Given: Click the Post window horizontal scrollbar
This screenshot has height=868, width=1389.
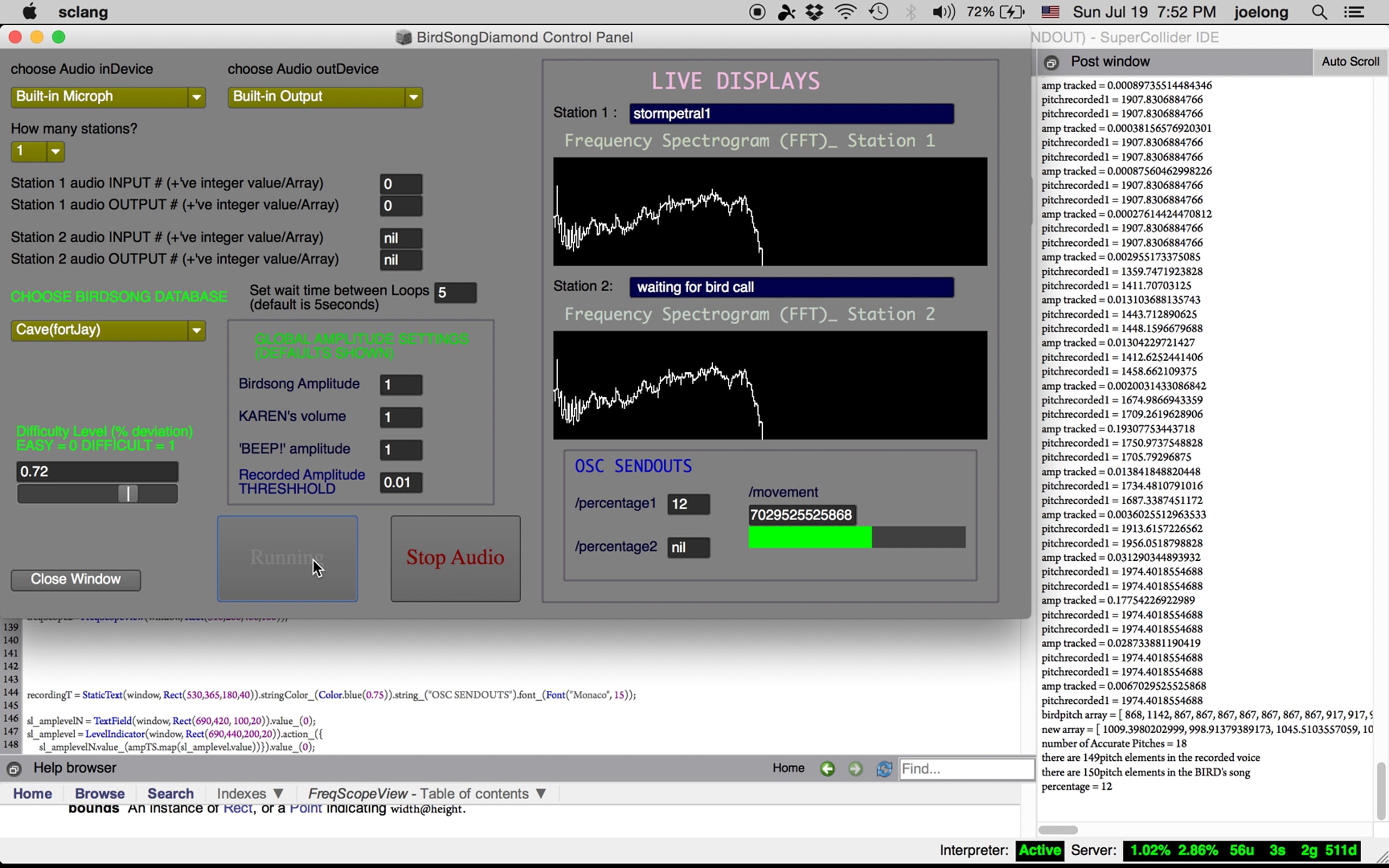Looking at the screenshot, I should pos(1058,830).
